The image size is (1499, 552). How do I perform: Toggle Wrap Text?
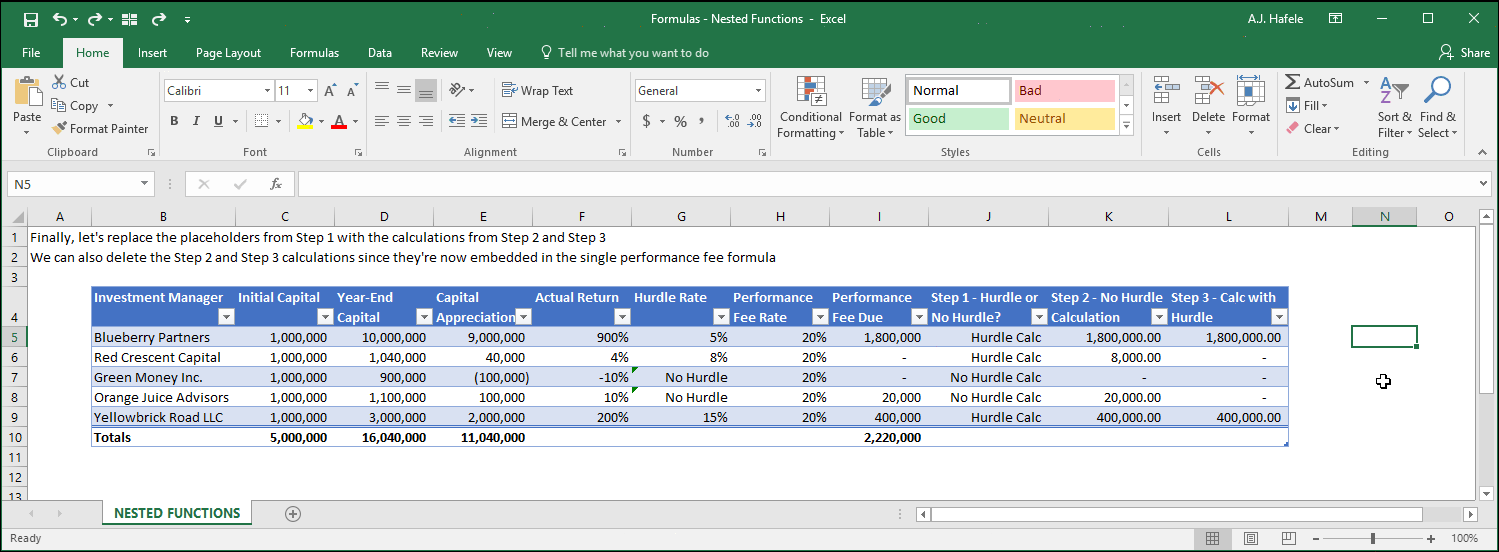point(537,90)
